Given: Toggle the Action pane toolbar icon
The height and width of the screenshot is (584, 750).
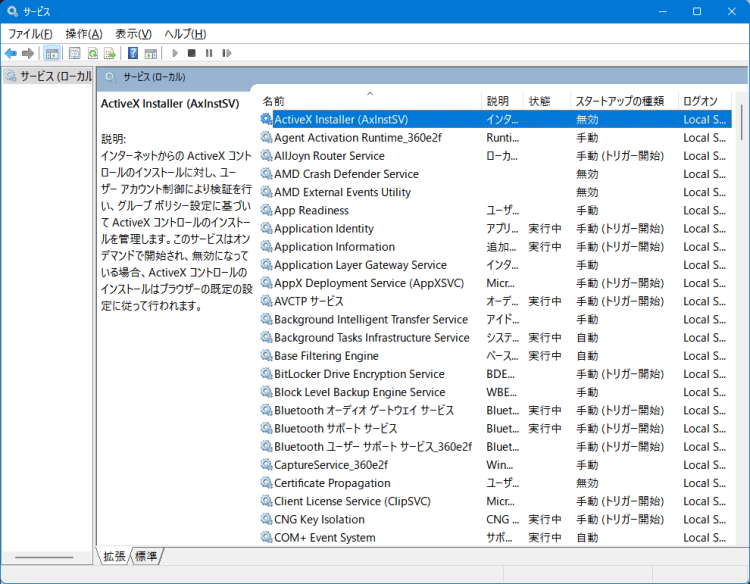Looking at the screenshot, I should pyautogui.click(x=151, y=53).
